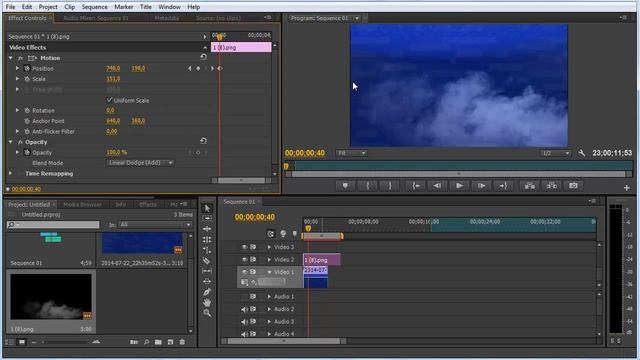Image resolution: width=640 pixels, height=360 pixels.
Task: Open Program monitor settings wrench
Action: (x=582, y=153)
